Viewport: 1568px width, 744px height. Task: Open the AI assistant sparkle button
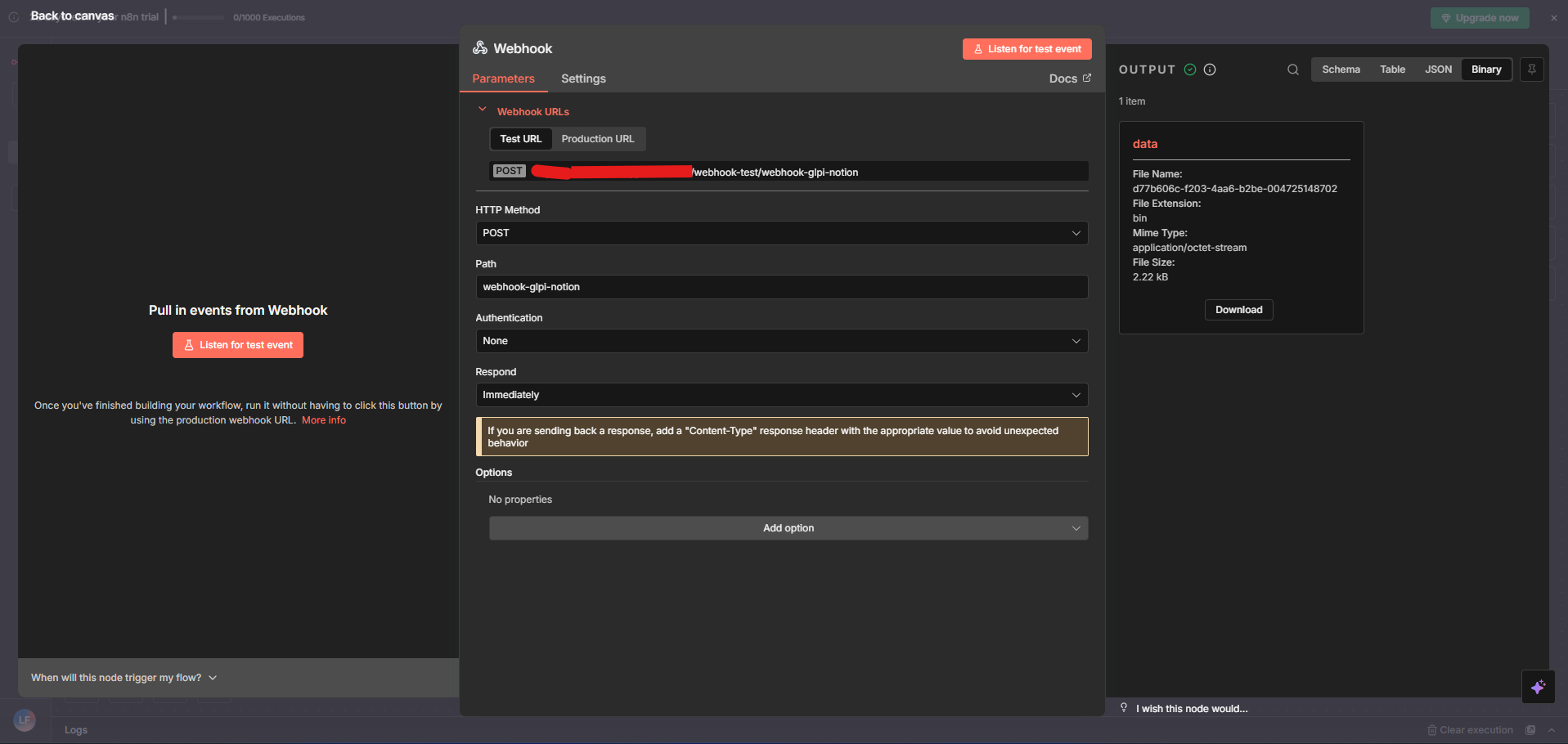click(1538, 687)
